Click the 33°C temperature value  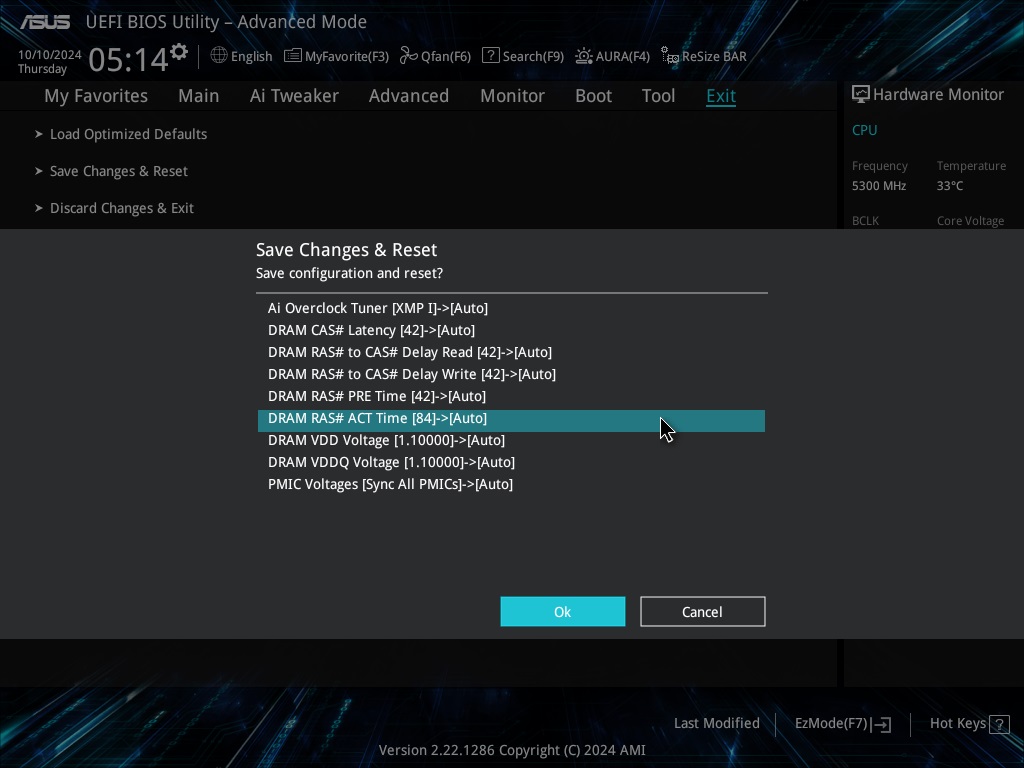[x=950, y=186]
